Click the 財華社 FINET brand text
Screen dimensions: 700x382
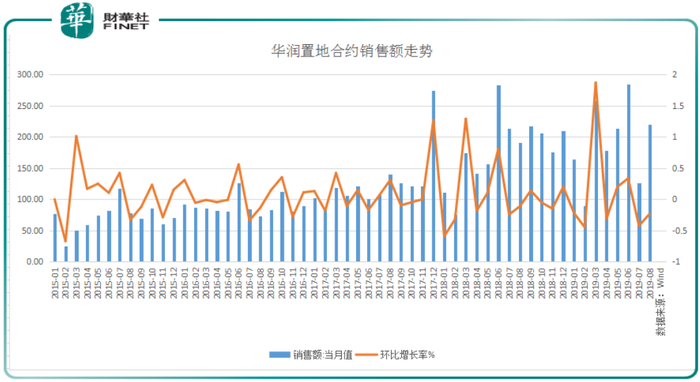[125, 21]
